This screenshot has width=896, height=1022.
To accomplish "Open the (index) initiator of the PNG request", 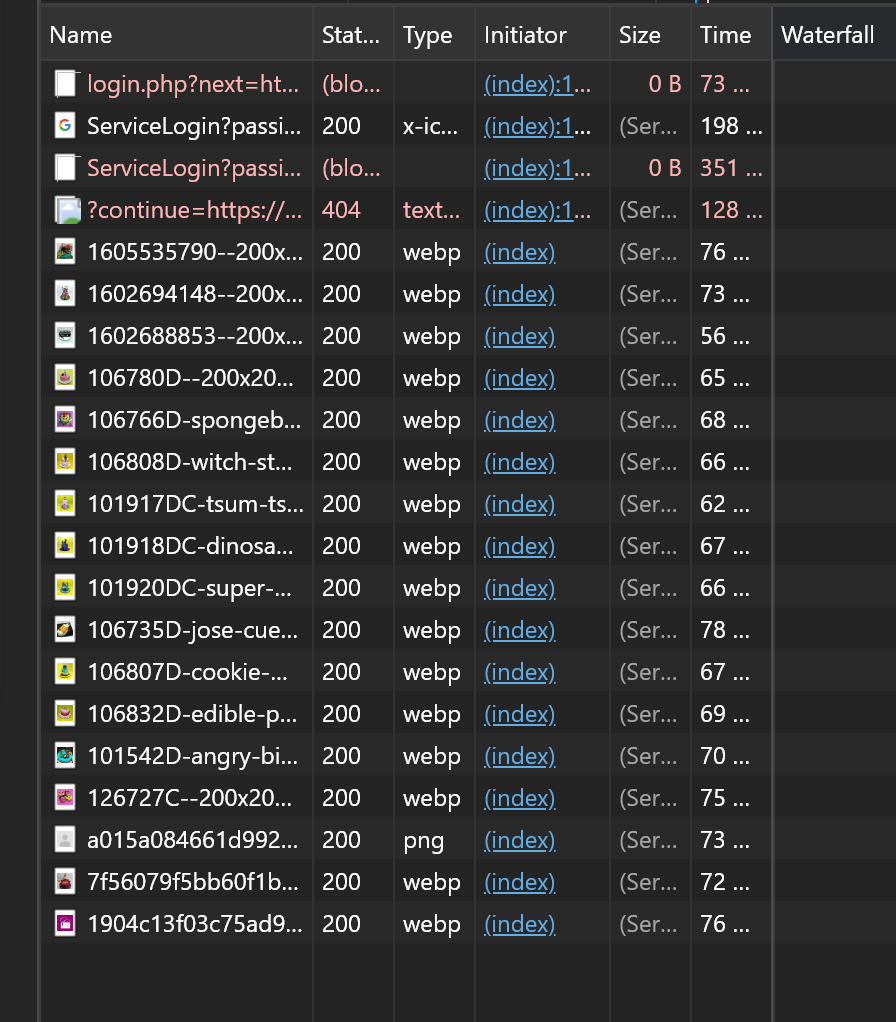I will pyautogui.click(x=519, y=840).
